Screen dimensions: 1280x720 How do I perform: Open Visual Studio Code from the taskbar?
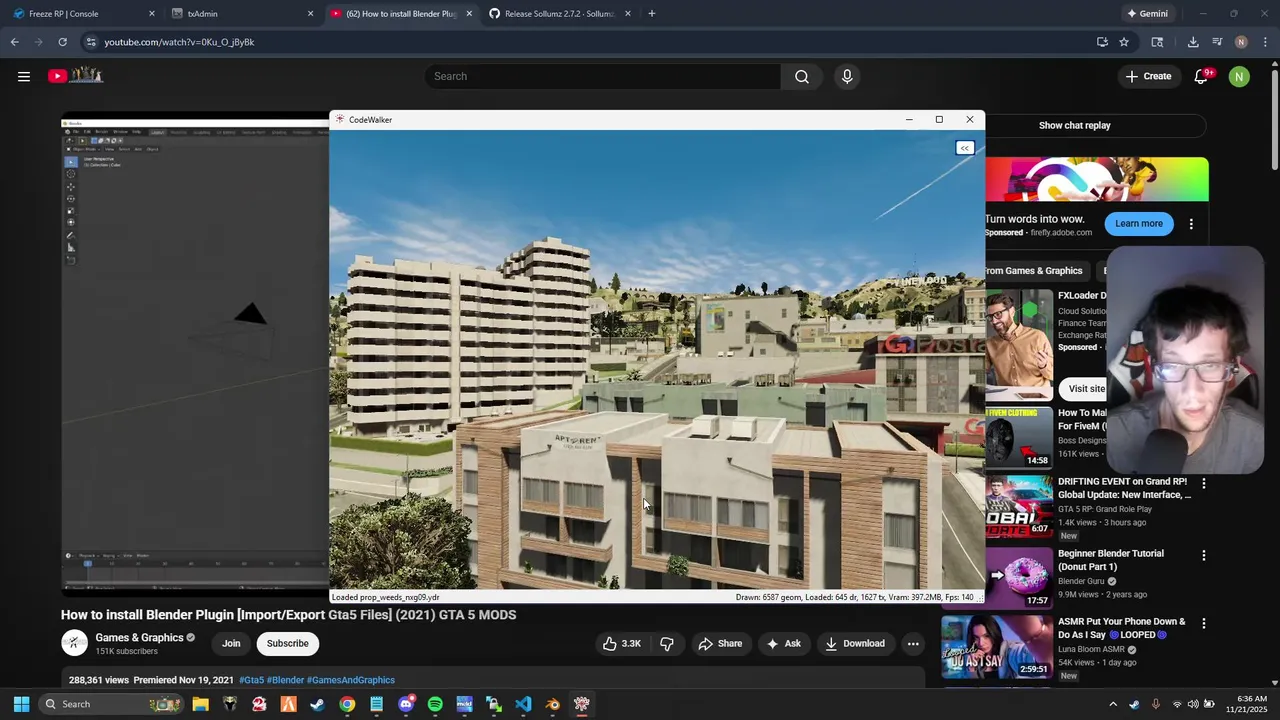point(523,704)
